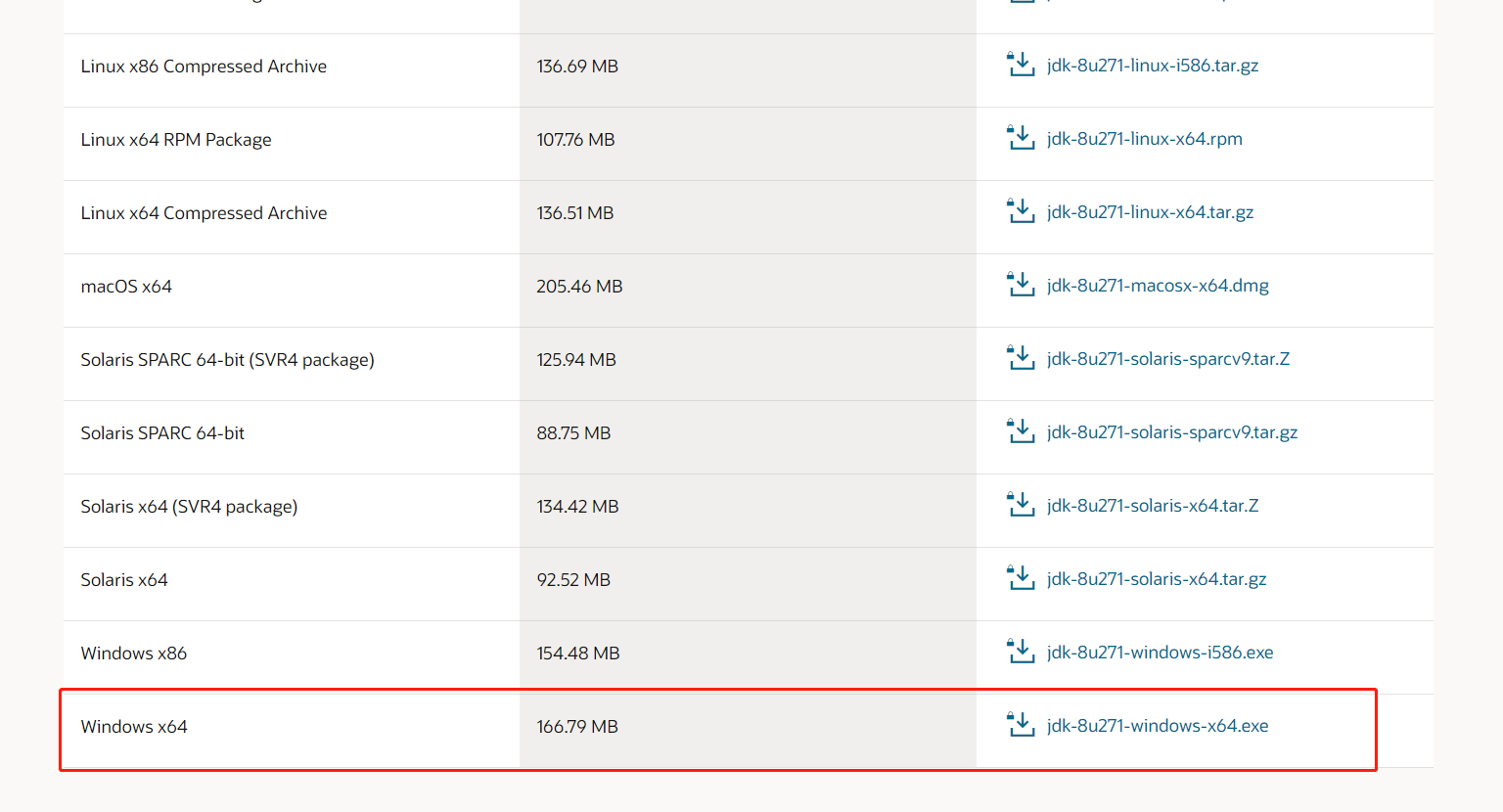Select 'Linux x86 Compressed Archive' text
Viewport: 1503px width, 812px height.
click(204, 67)
